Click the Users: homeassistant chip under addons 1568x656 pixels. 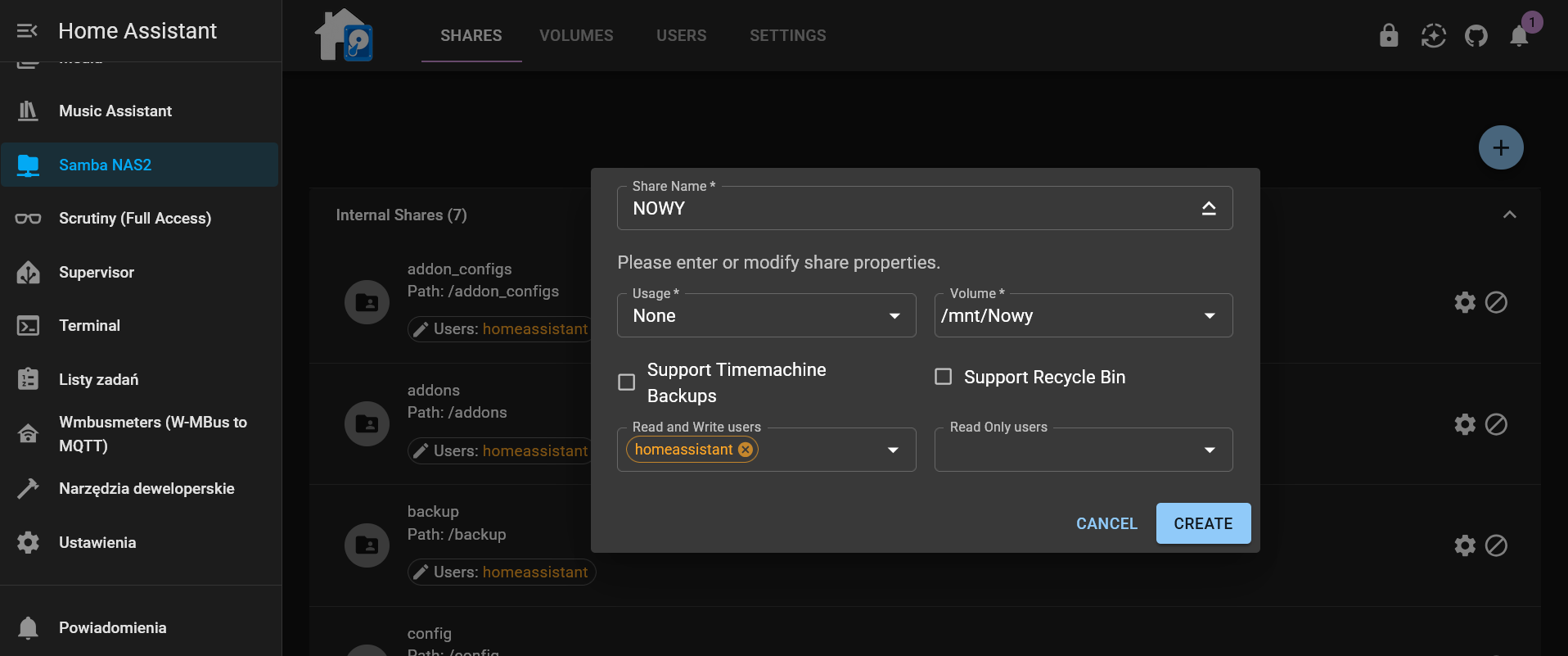[x=502, y=450]
